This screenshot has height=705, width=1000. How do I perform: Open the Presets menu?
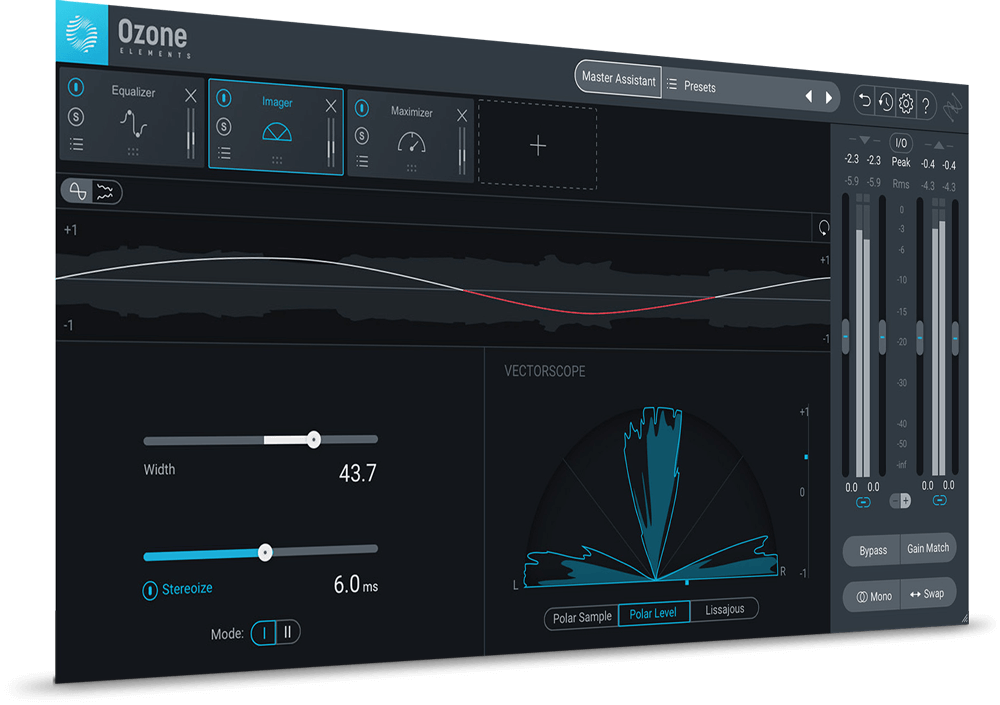tap(700, 86)
